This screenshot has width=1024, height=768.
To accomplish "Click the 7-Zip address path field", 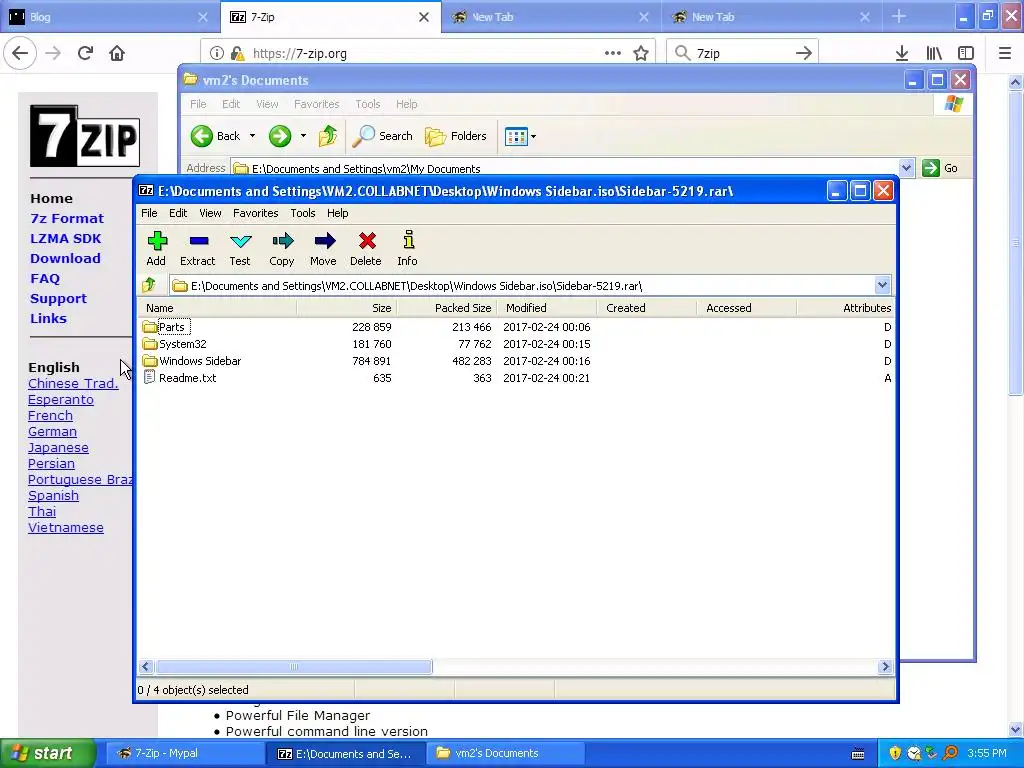I will tap(522, 285).
